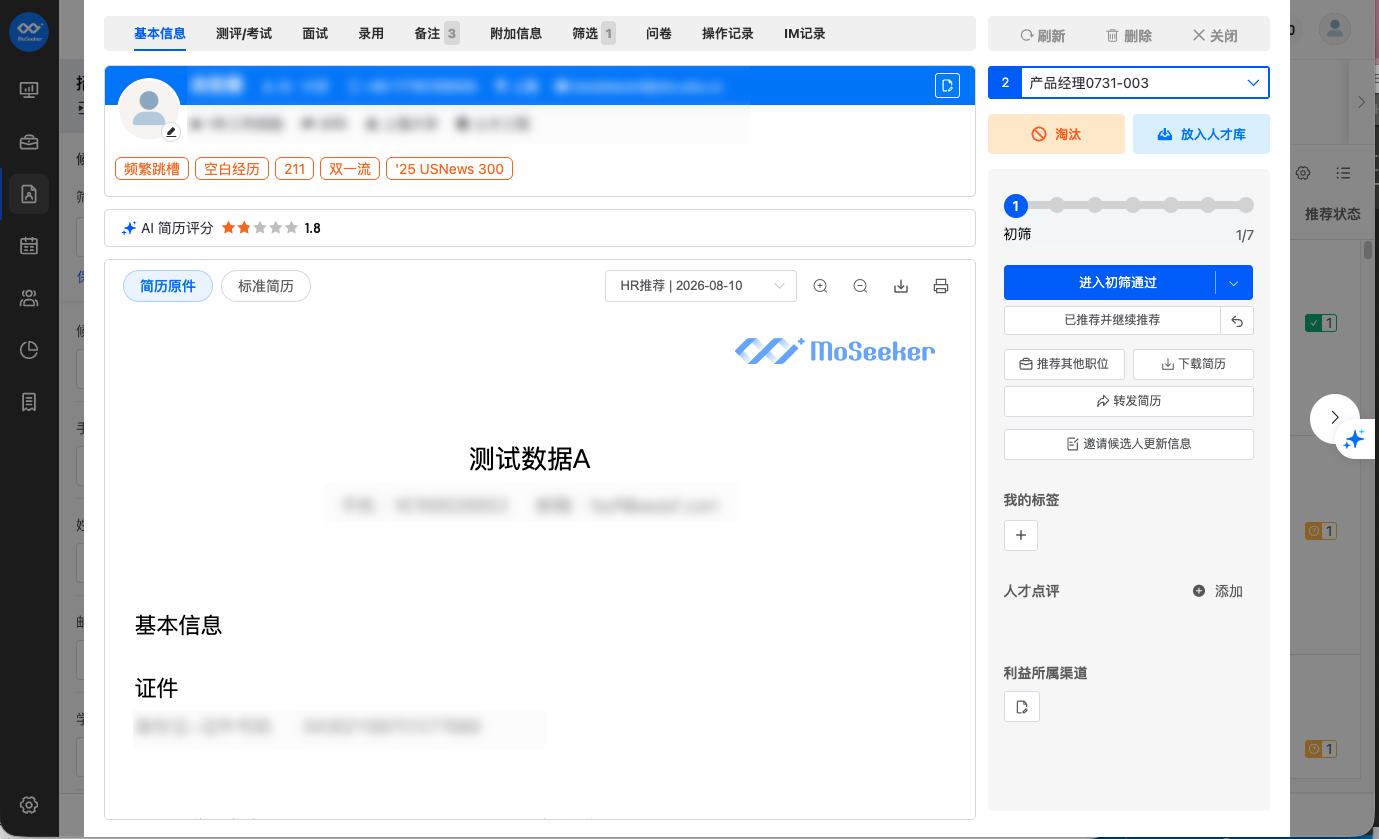
Task: Click the 双一流 tag
Action: point(350,169)
